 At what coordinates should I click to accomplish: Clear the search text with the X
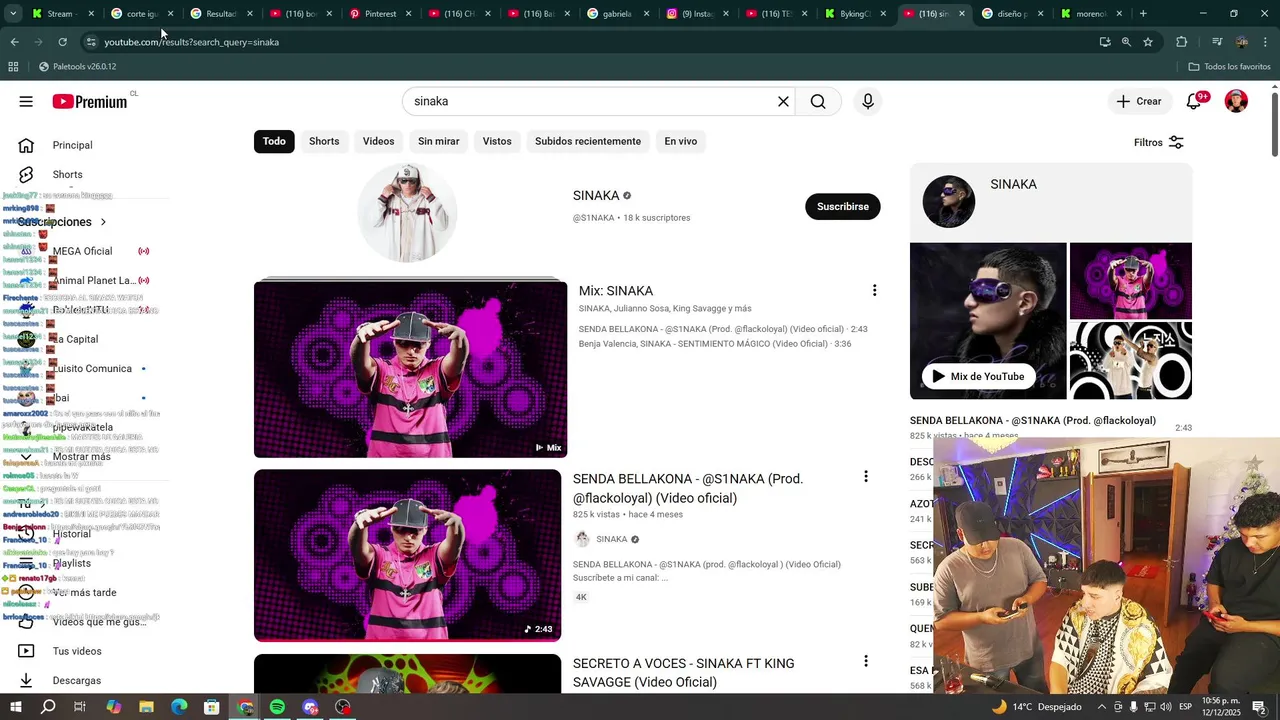(x=783, y=101)
